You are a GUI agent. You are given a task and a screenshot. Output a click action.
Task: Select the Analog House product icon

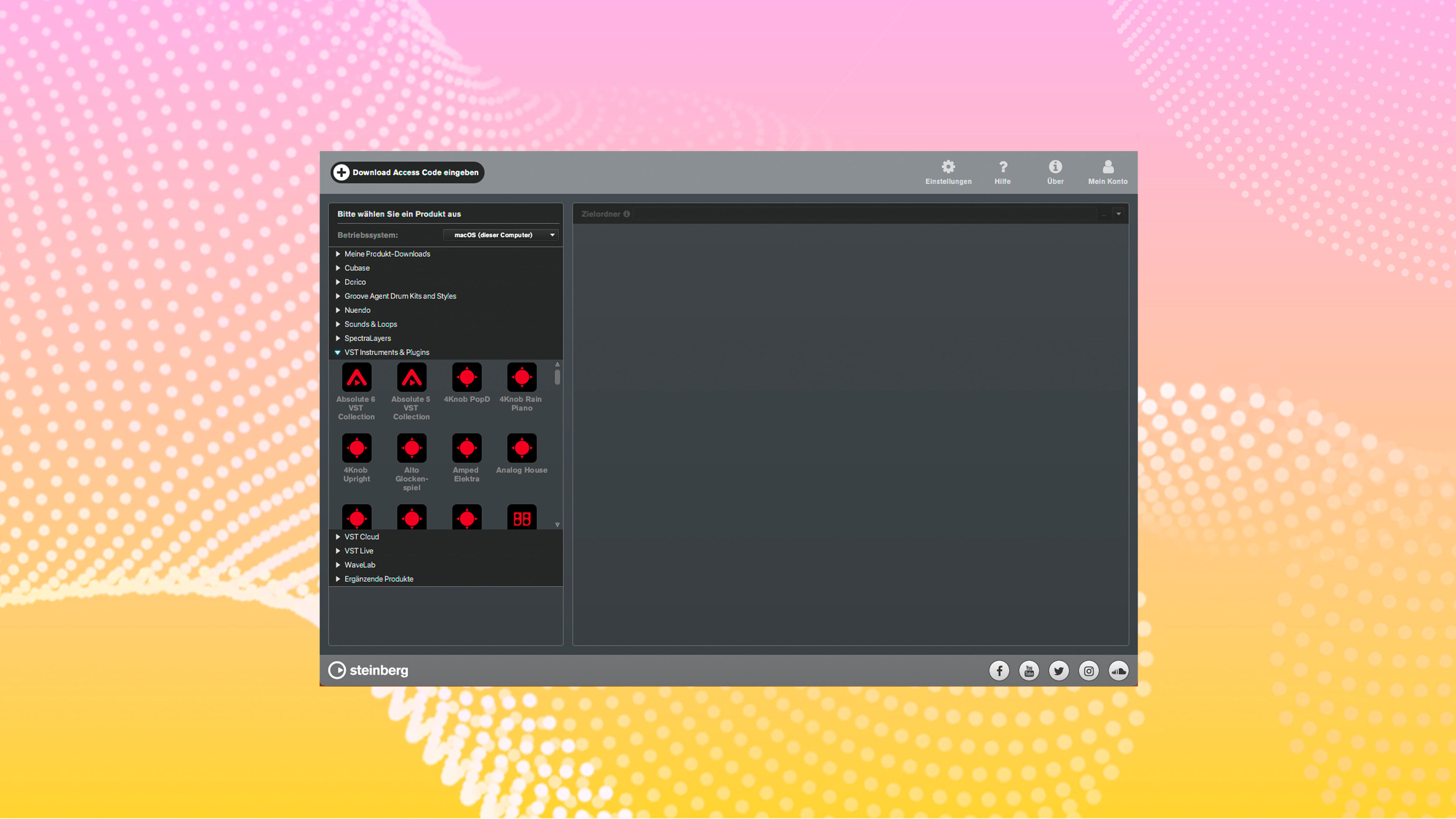(x=521, y=448)
